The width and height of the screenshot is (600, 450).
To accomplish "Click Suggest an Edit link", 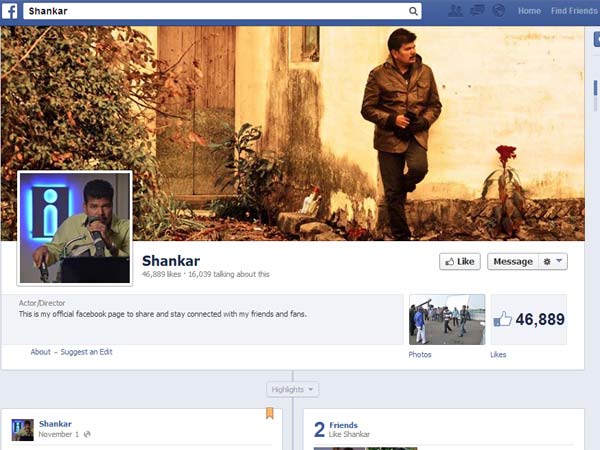I will [85, 352].
